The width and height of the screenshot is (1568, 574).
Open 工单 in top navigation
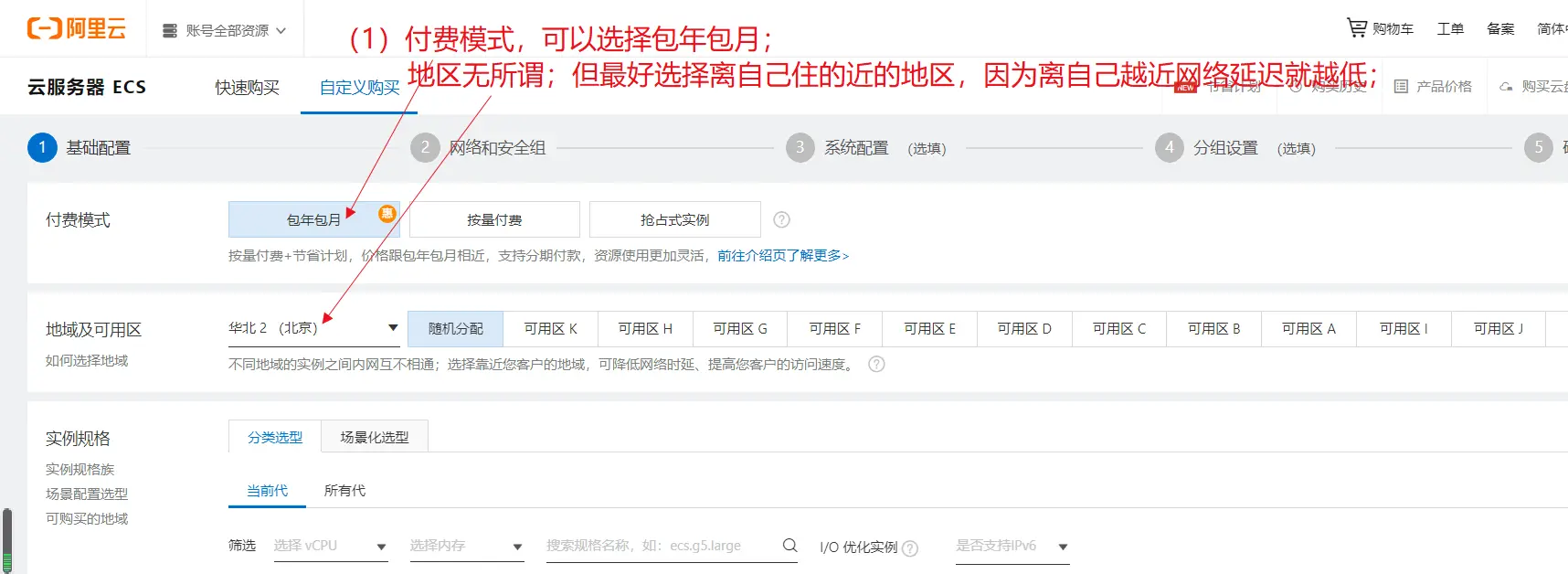tap(1450, 29)
